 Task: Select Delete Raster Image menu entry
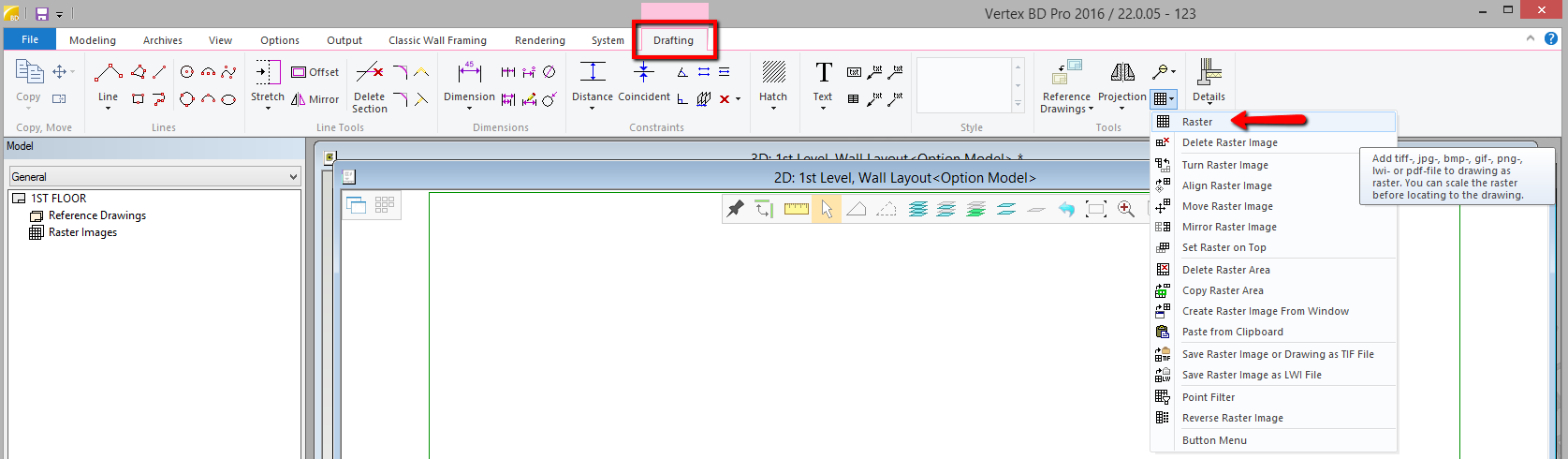tap(1229, 142)
